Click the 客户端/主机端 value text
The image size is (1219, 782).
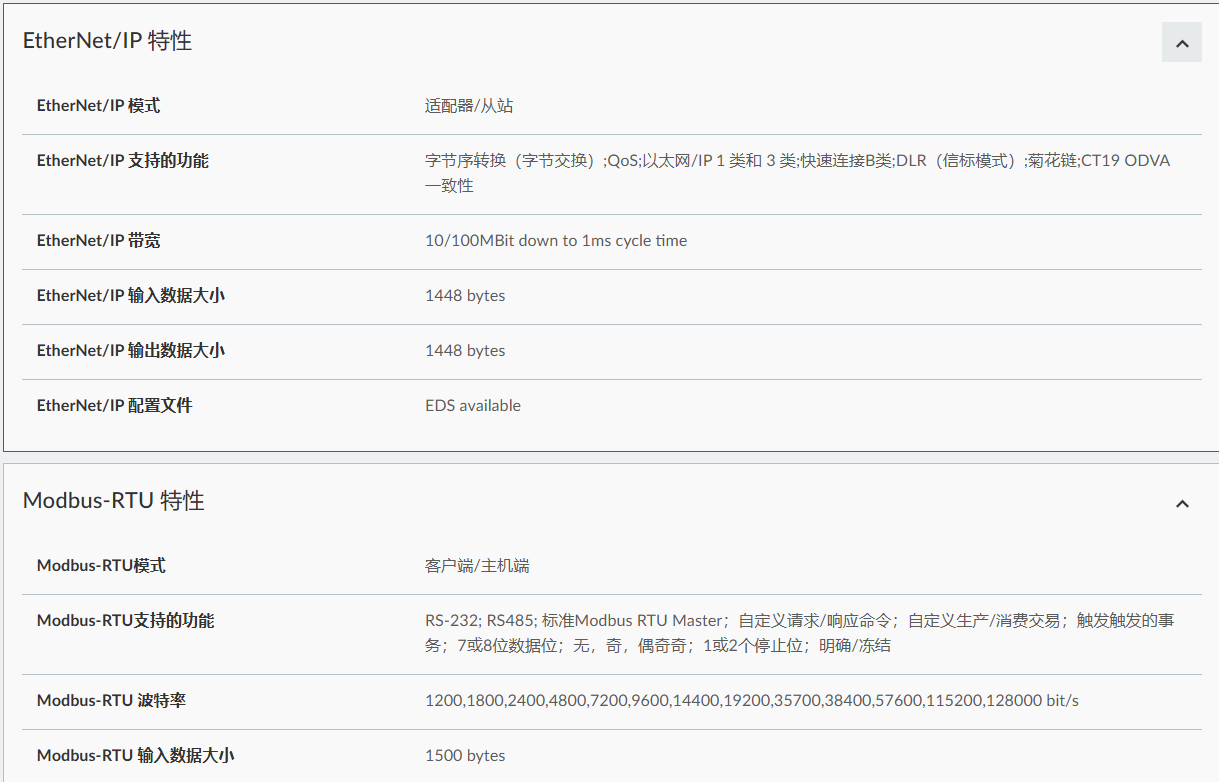477,566
